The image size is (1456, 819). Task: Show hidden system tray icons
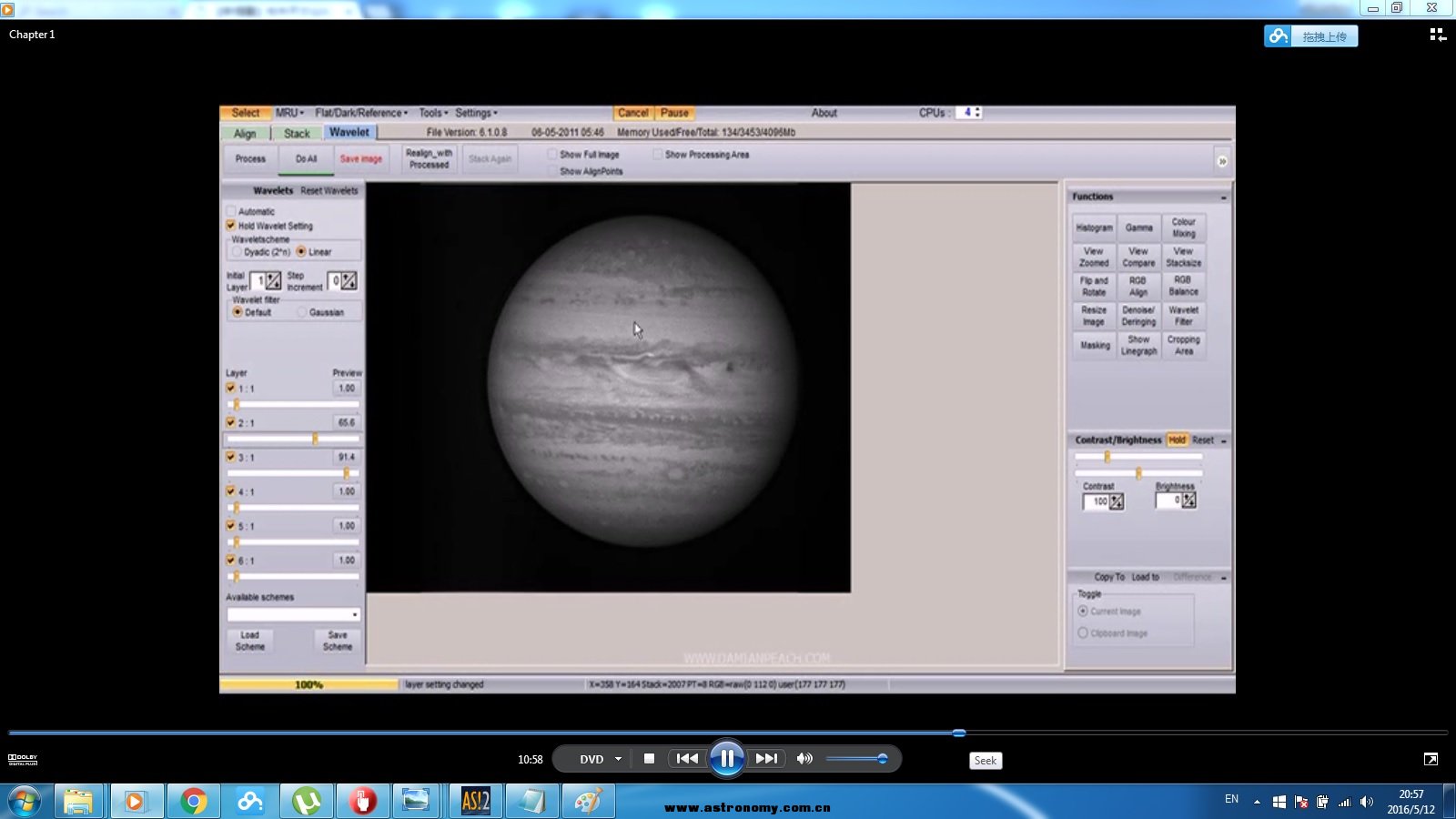[x=1257, y=802]
